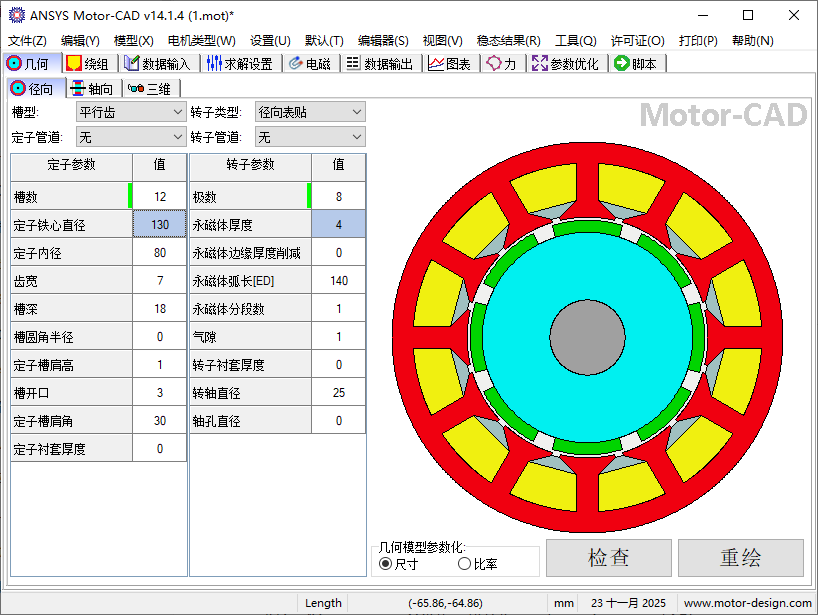Screen dimensions: 818x615
Task: Click the 永磁体弧长[ED] value field 140
Action: click(x=339, y=281)
